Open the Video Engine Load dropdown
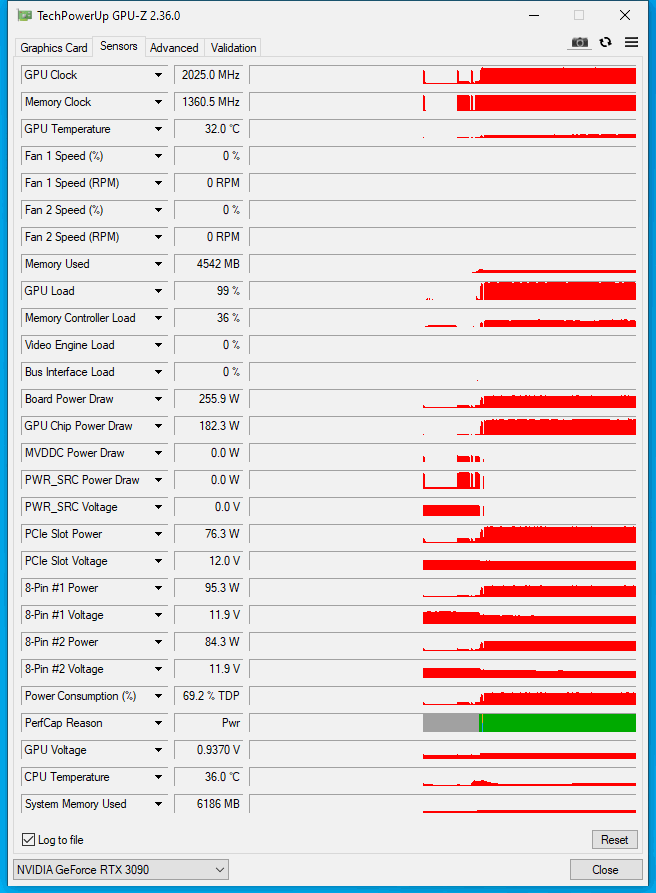Image resolution: width=656 pixels, height=893 pixels. click(158, 345)
